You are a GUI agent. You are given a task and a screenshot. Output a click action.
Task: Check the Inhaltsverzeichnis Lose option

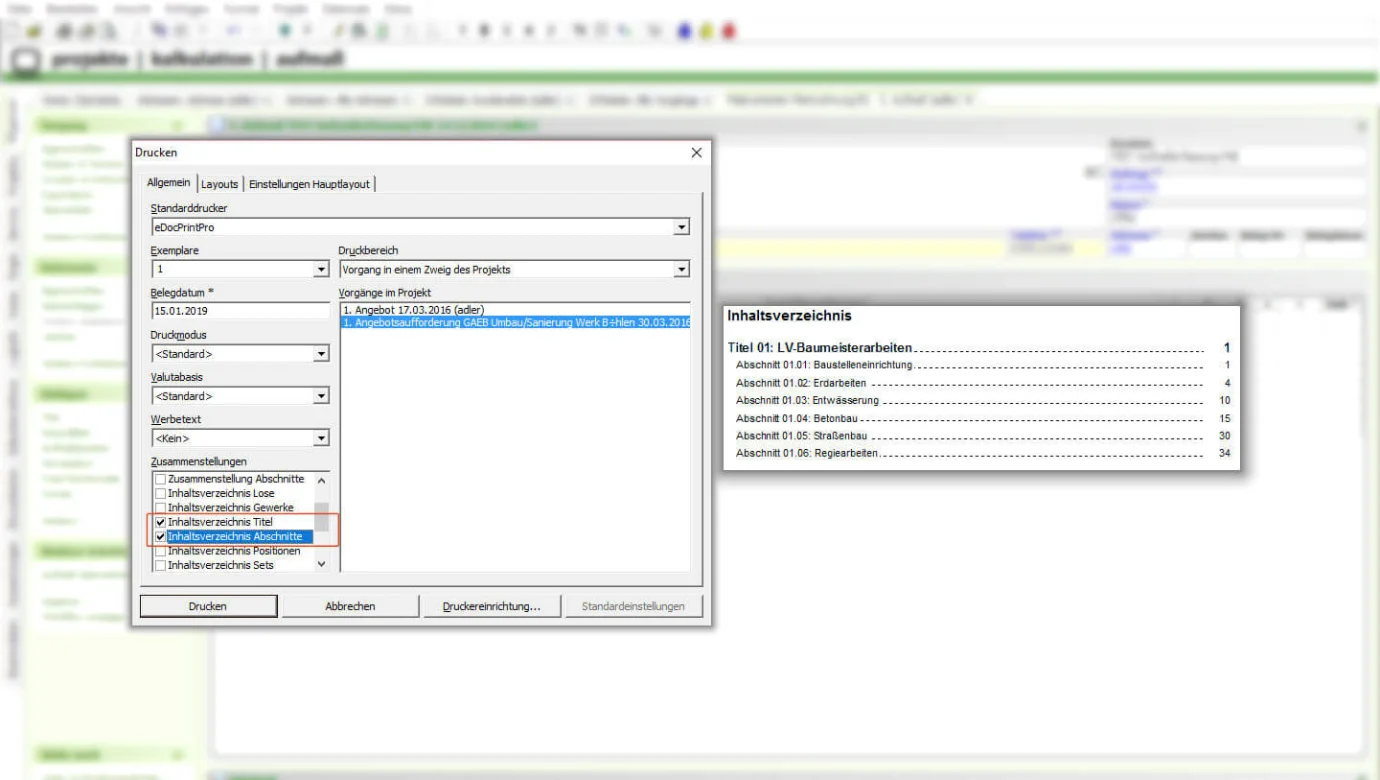coord(161,494)
